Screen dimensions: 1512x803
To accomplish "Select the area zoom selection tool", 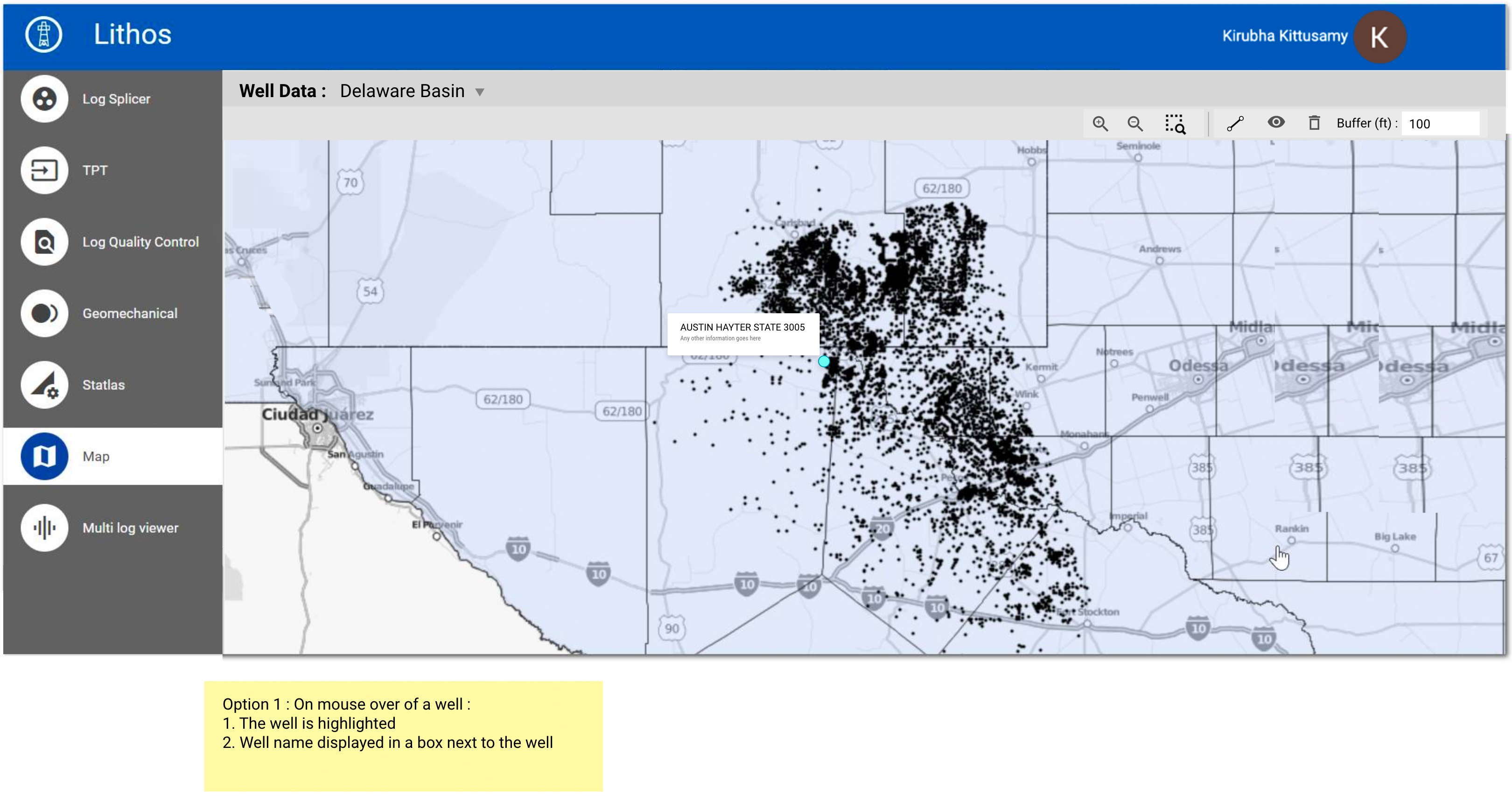I will tap(1175, 124).
